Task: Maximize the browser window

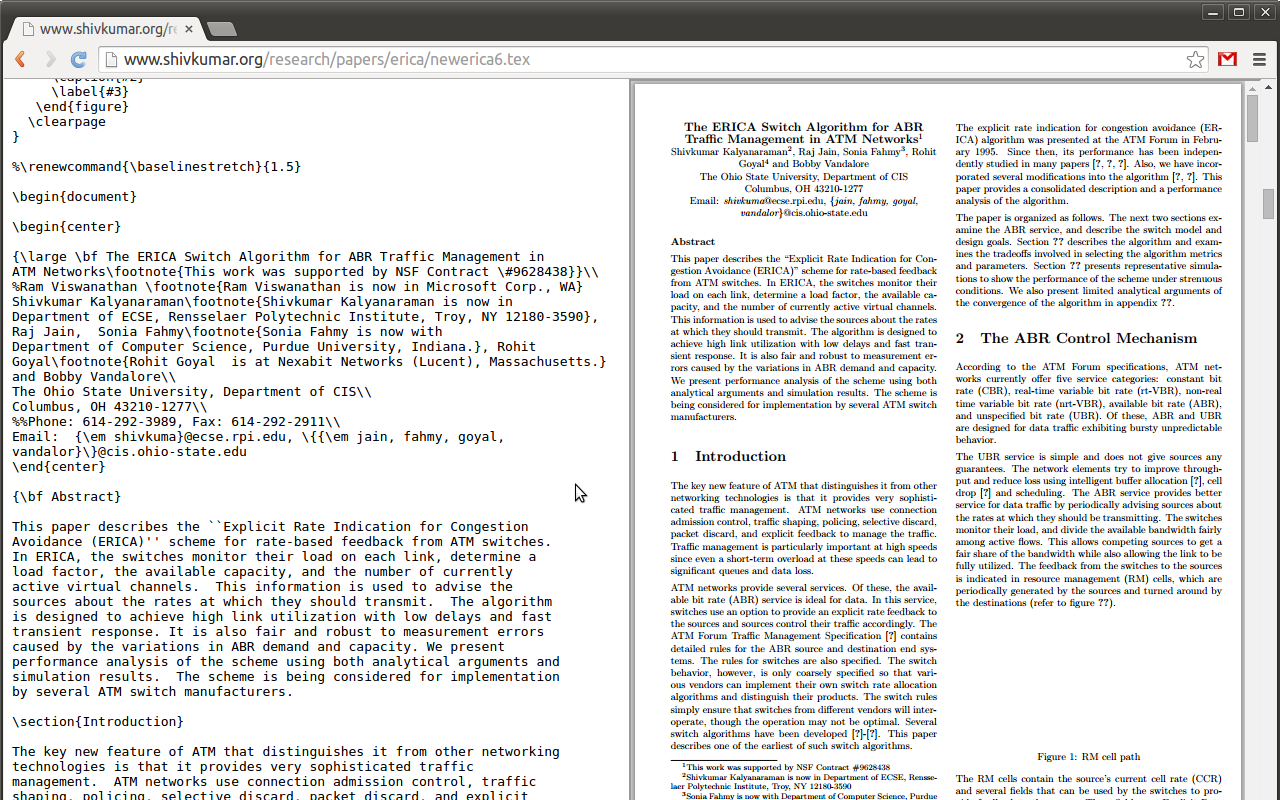Action: (1238, 12)
